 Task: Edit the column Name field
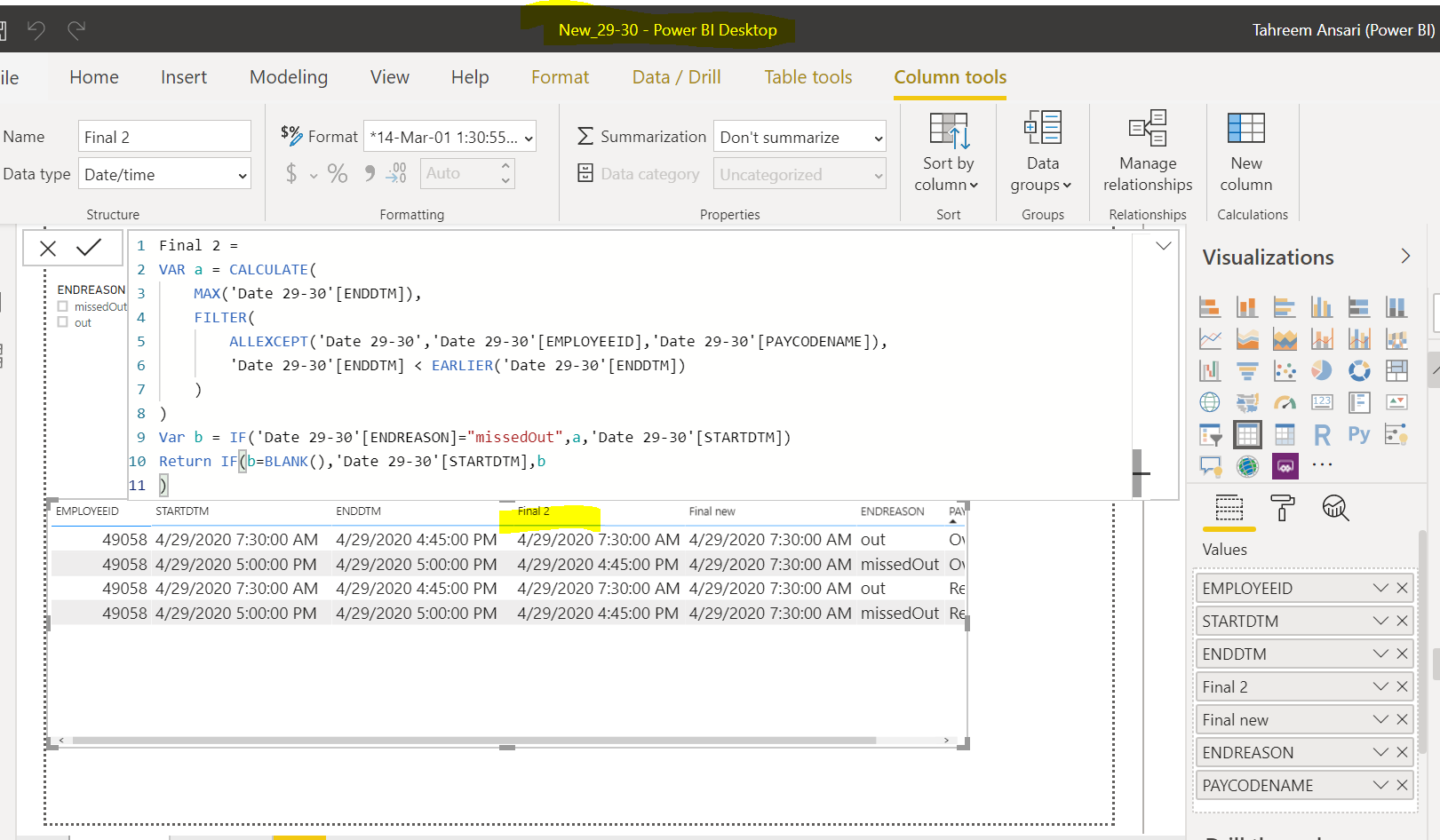pyautogui.click(x=164, y=137)
